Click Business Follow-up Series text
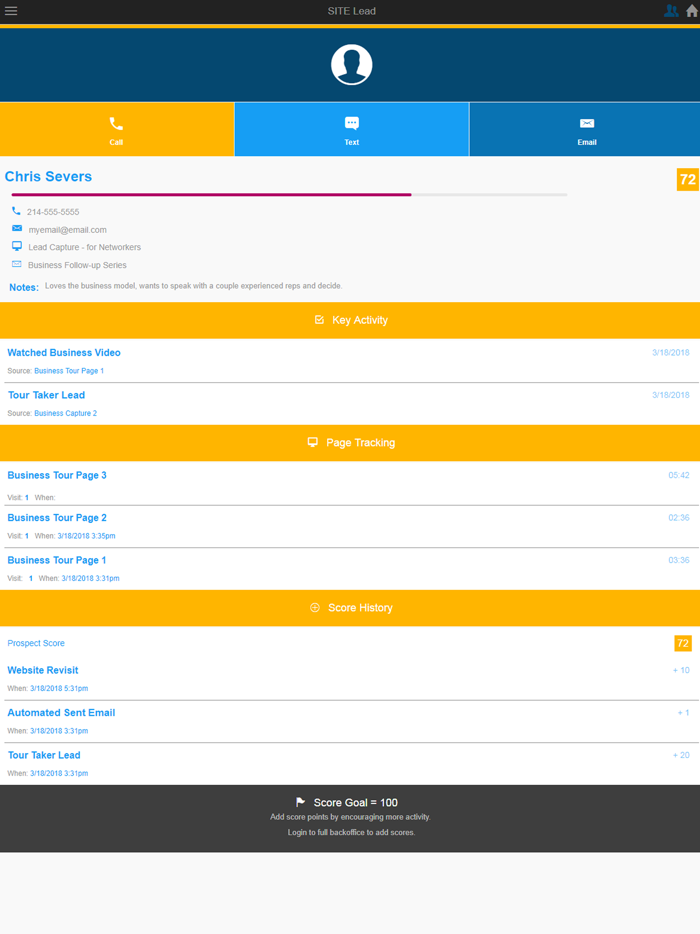Image resolution: width=700 pixels, height=934 pixels. pyautogui.click(x=77, y=265)
